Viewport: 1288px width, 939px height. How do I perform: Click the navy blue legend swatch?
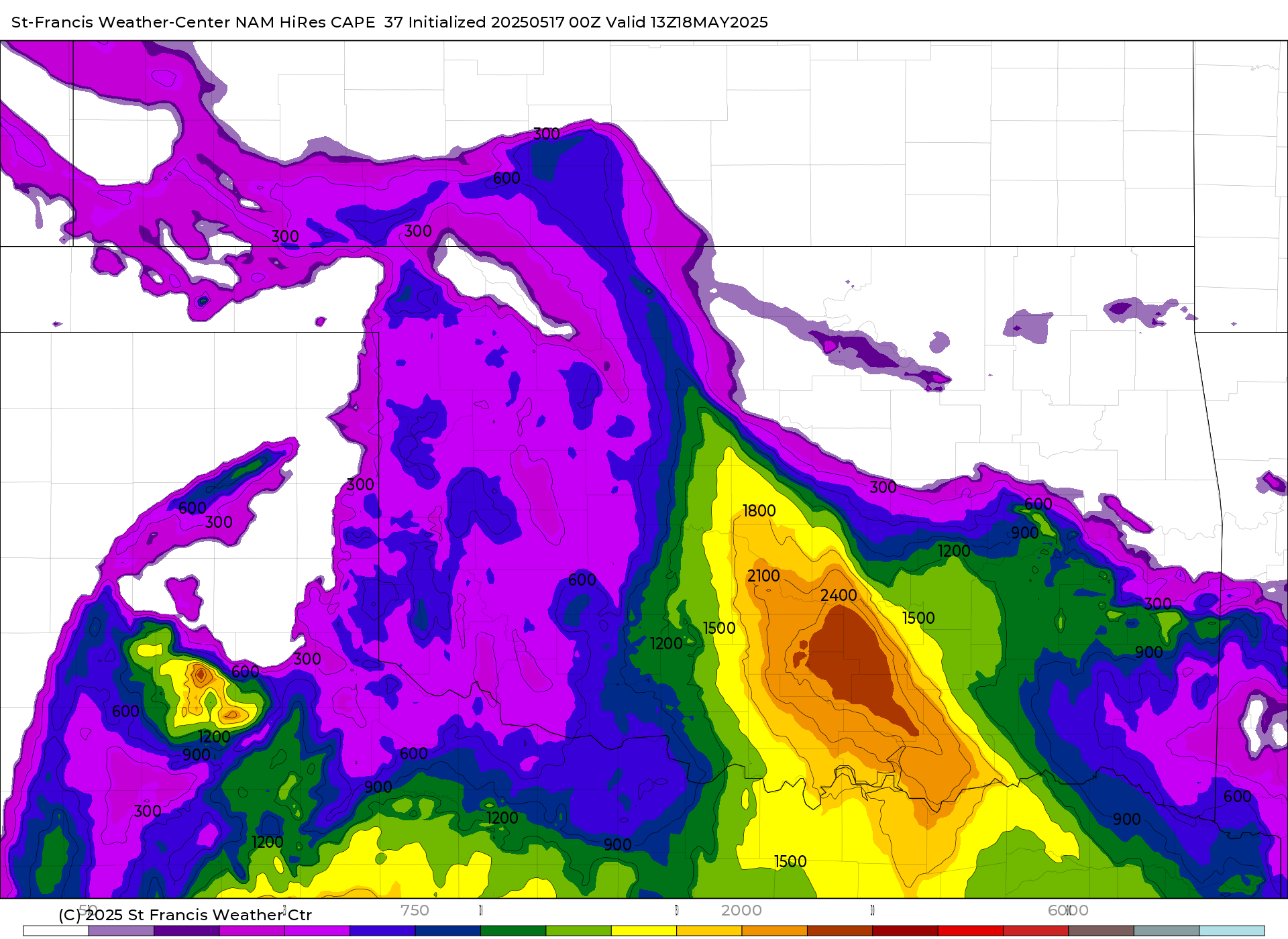(x=447, y=931)
